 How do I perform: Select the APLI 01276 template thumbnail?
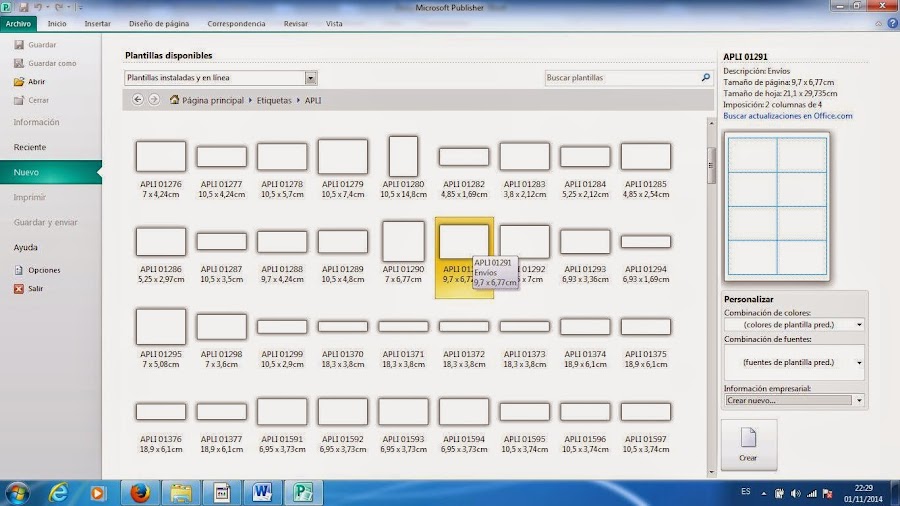161,157
